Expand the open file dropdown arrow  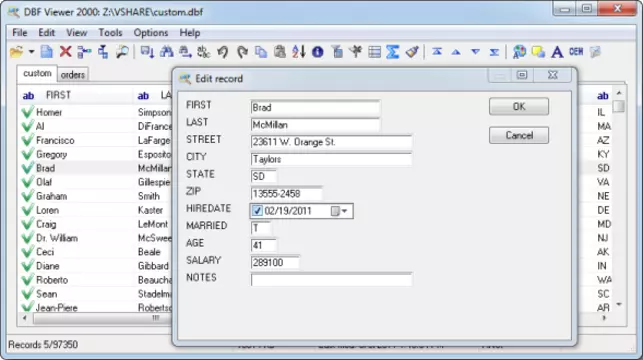tap(31, 52)
